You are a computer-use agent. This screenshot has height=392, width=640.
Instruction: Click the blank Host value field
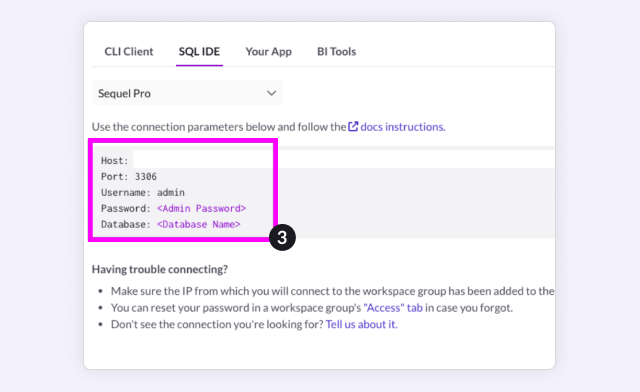pos(343,160)
